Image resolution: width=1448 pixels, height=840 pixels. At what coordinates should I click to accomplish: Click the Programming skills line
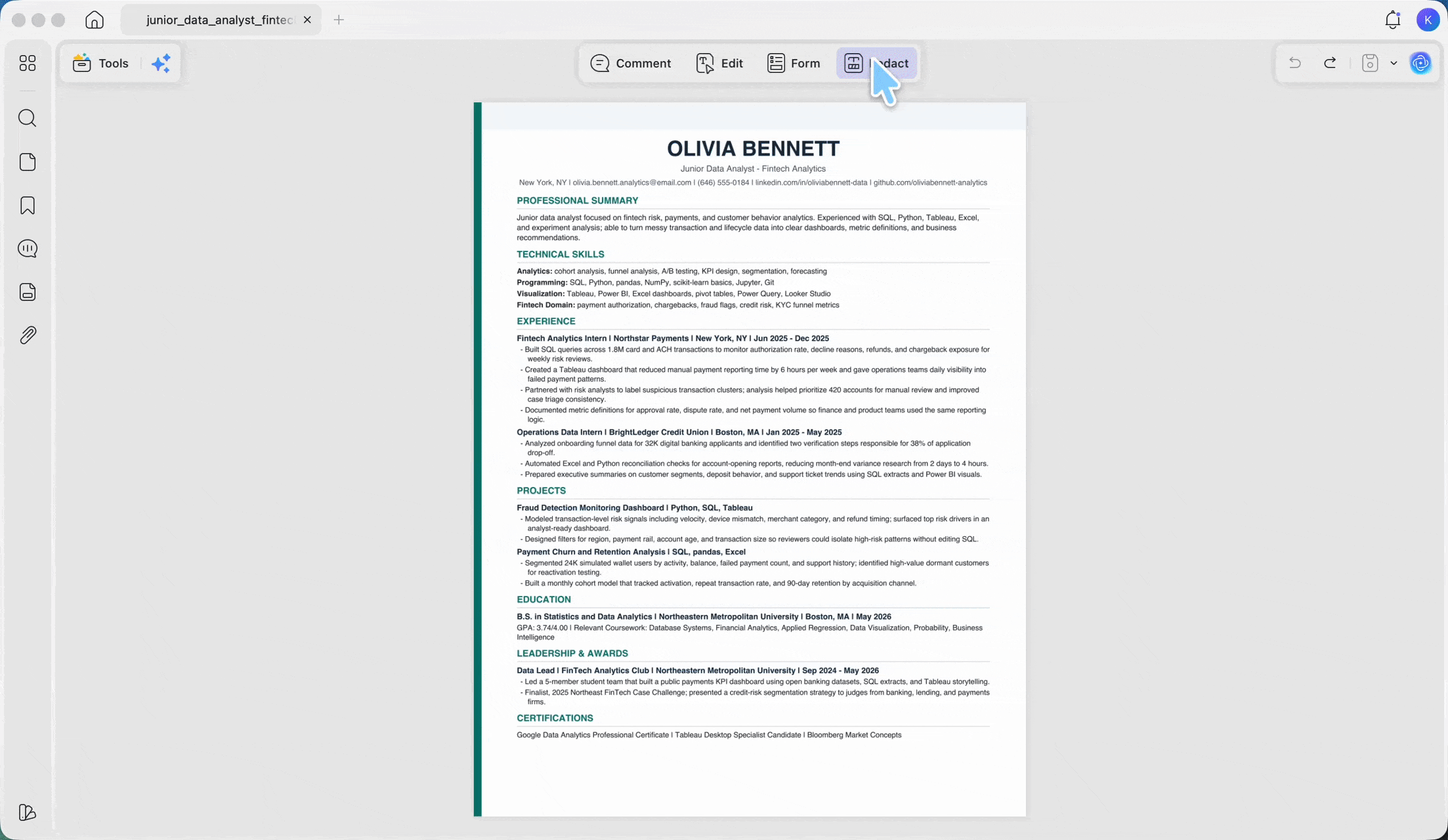[x=645, y=283]
